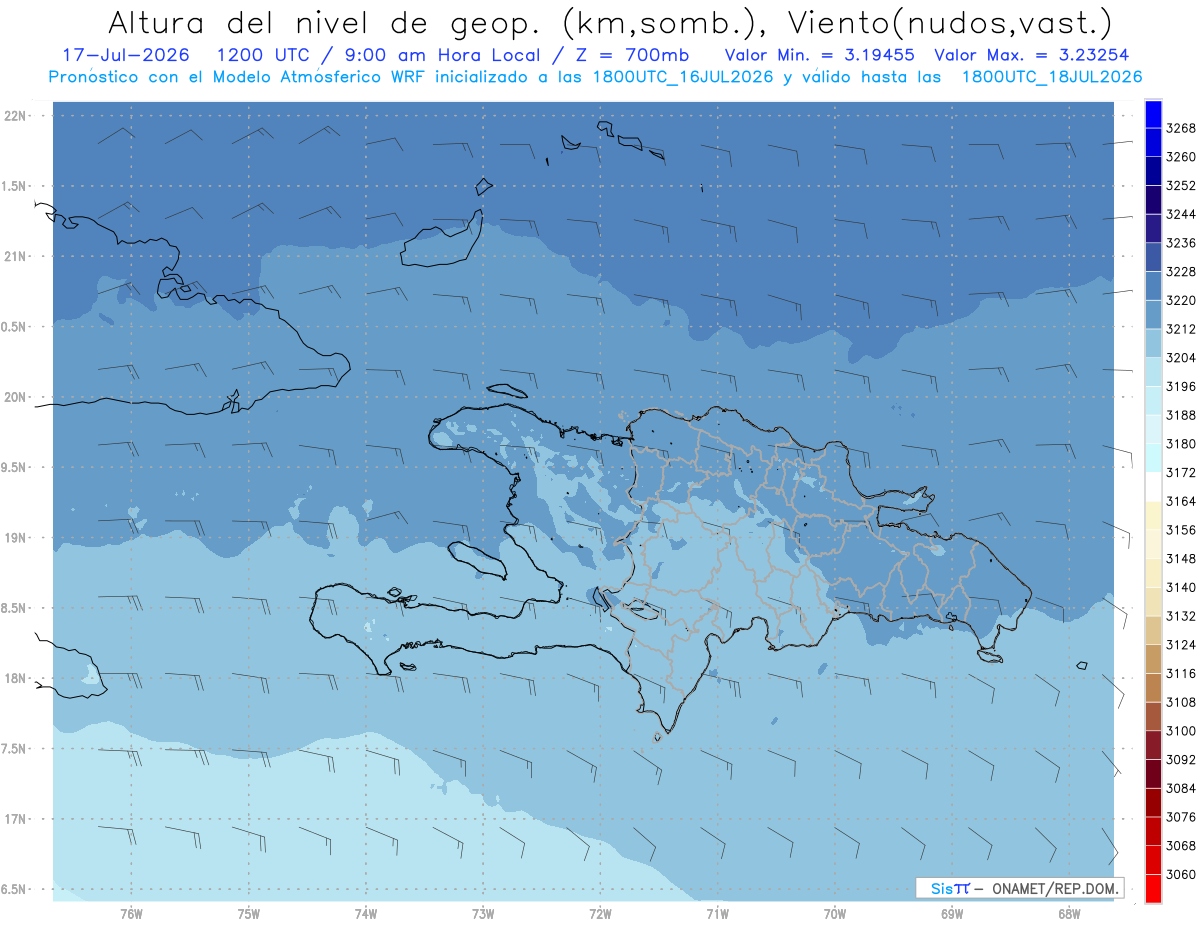Click the '76W' longitude label
The height and width of the screenshot is (927, 1200).
pyautogui.click(x=131, y=914)
